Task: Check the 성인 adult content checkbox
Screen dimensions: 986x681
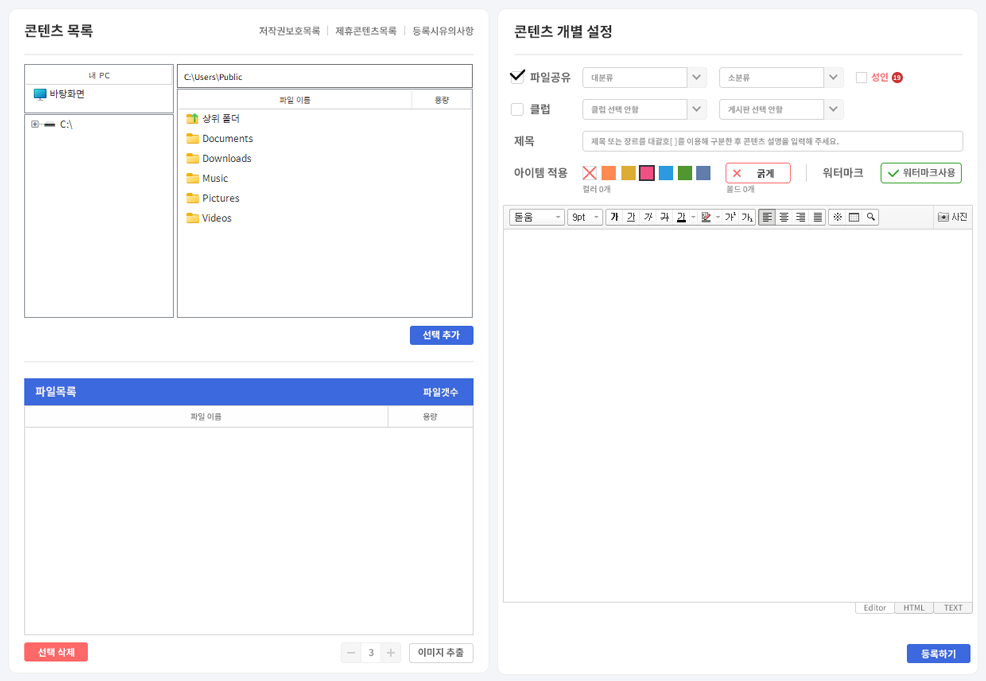Action: [861, 77]
